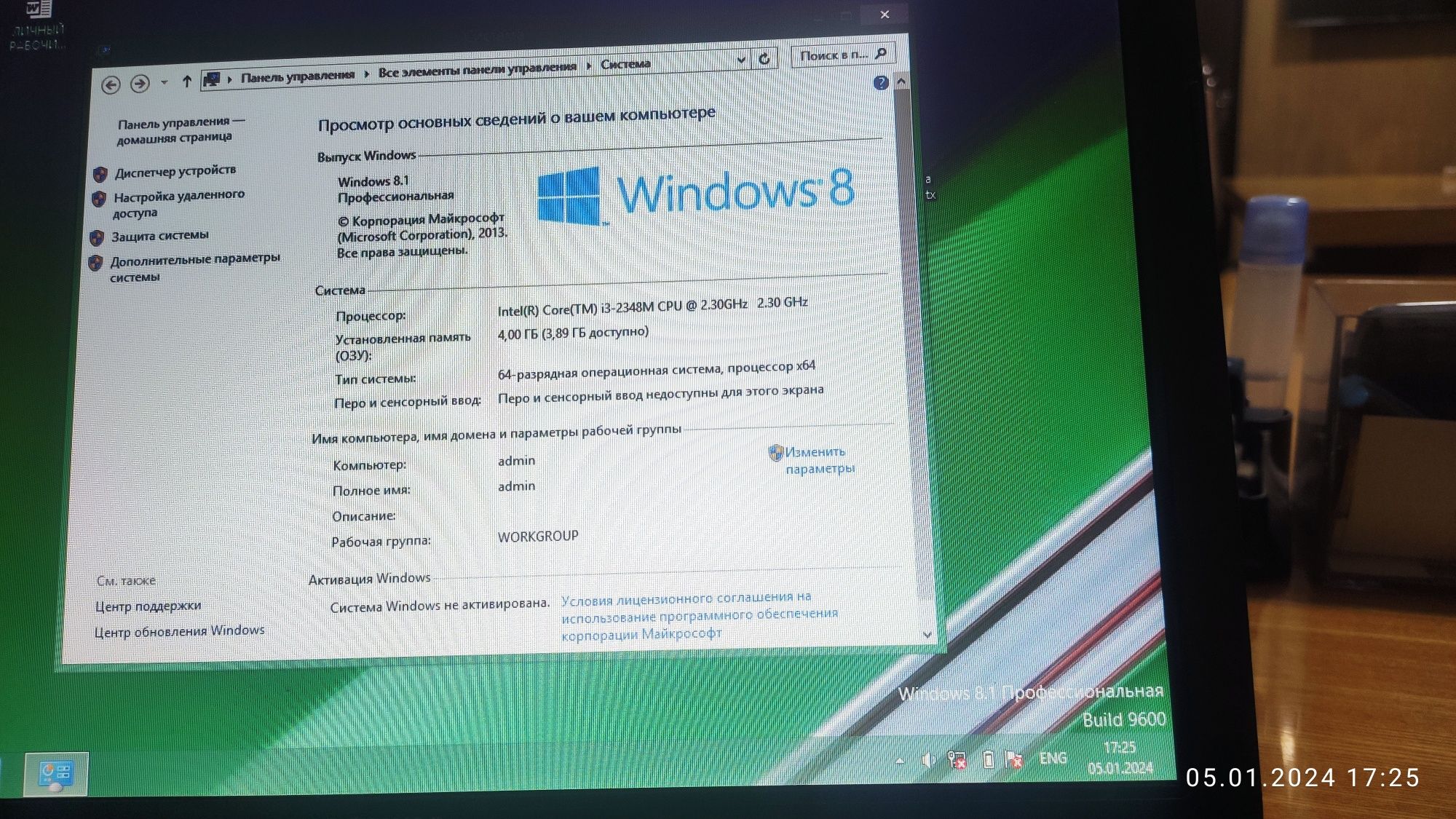1456x819 pixels.
Task: Open the taskbar clock 17:25
Action: [x=1120, y=758]
